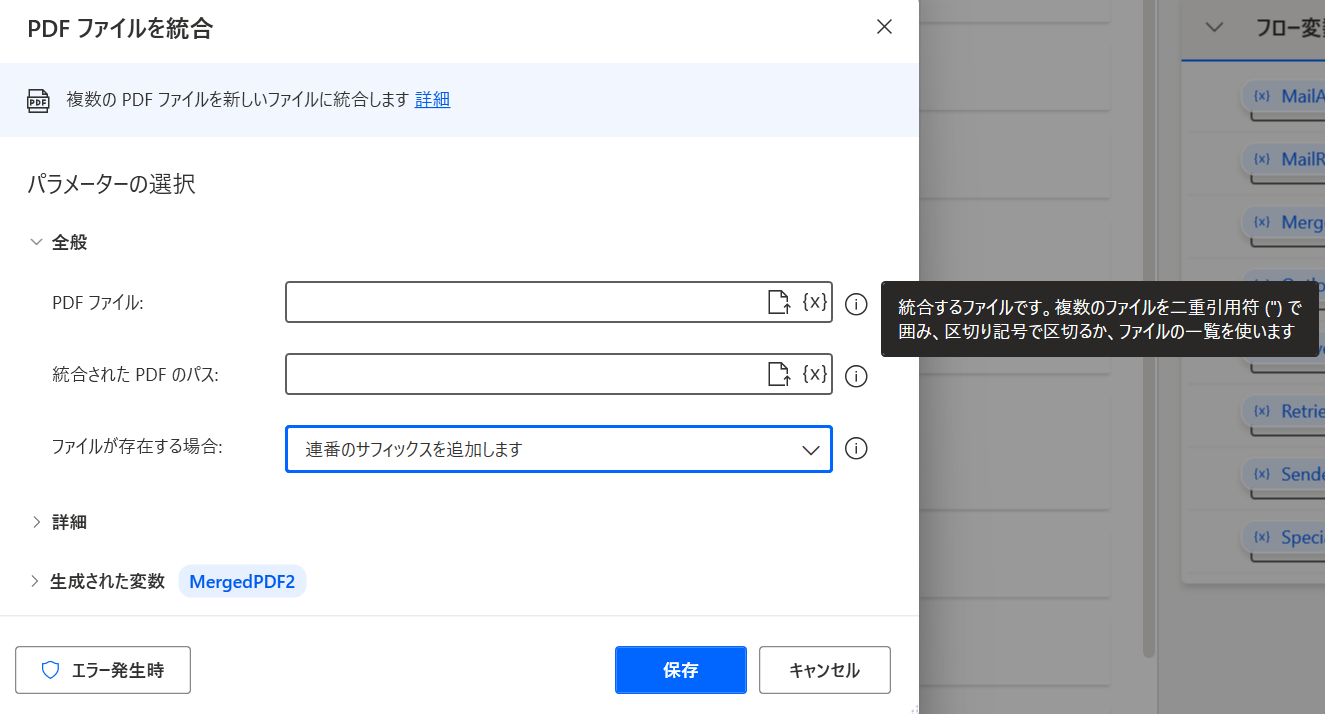Image resolution: width=1325 pixels, height=714 pixels.
Task: Select the Speci variable in the flow variables panel
Action: [x=1284, y=538]
